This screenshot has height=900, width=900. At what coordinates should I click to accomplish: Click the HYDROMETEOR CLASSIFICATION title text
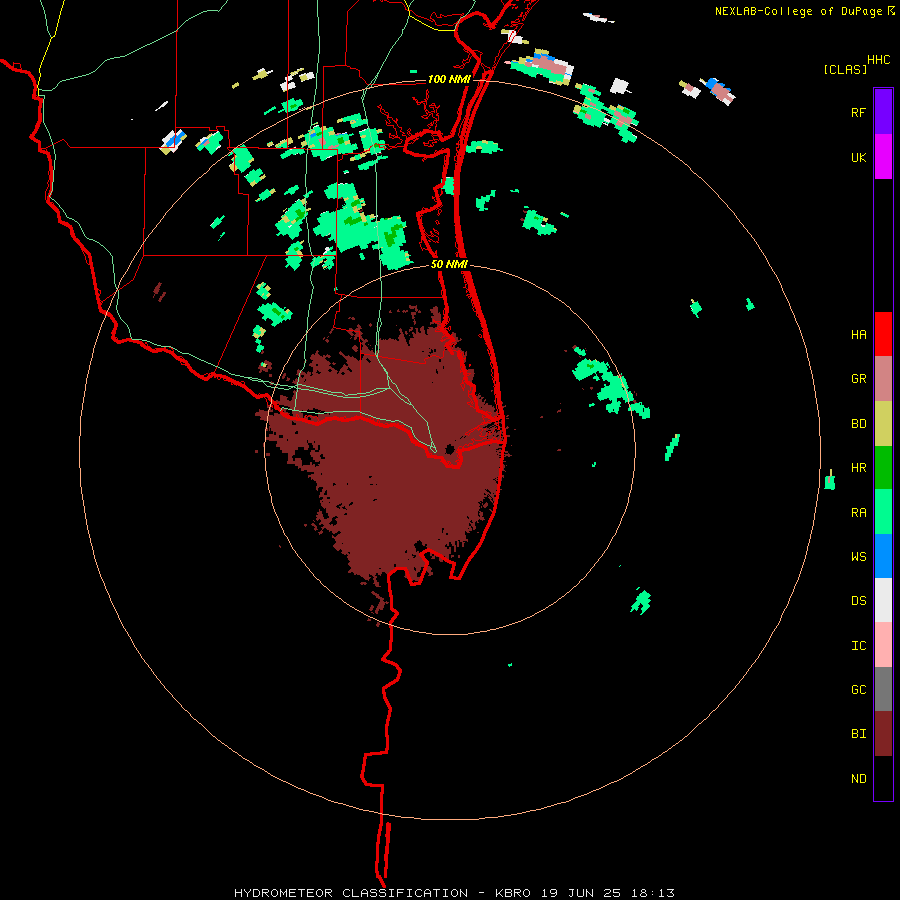tap(351, 893)
